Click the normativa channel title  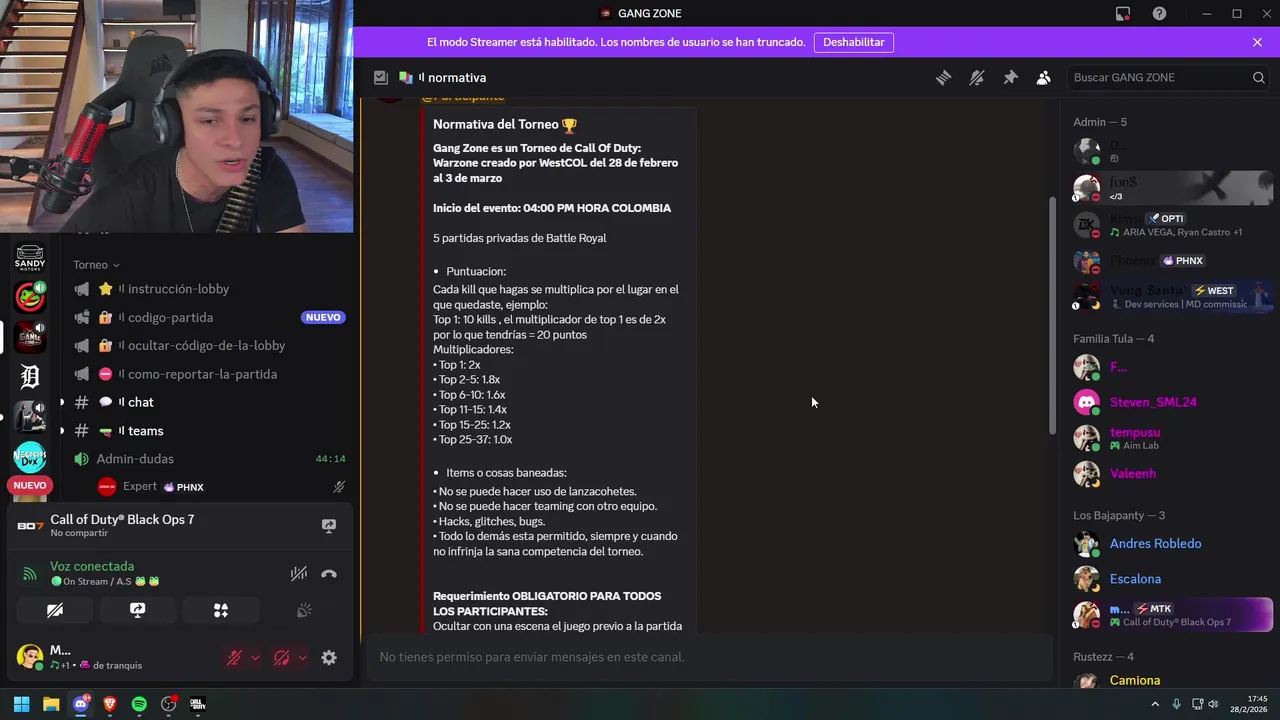pos(457,77)
